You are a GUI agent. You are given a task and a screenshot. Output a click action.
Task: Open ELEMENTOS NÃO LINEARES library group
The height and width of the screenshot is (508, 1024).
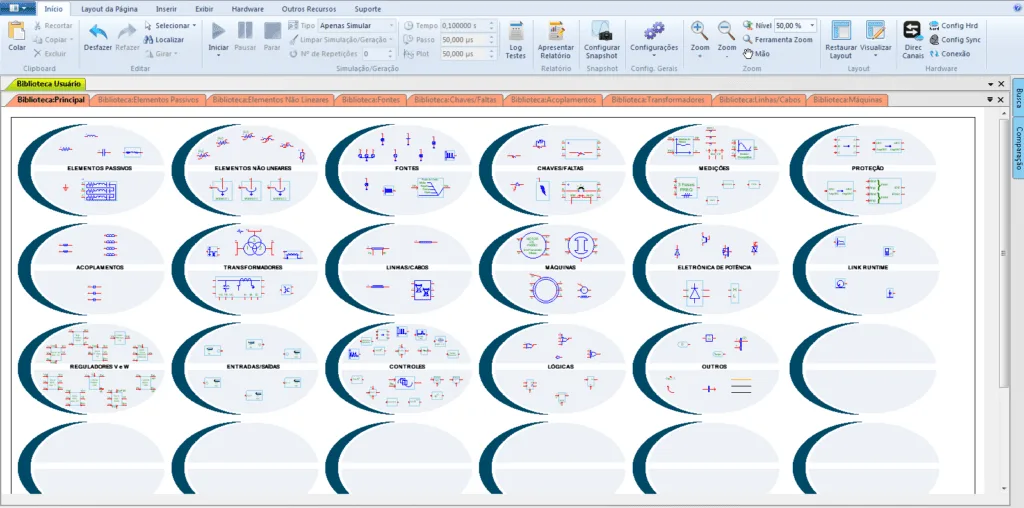(x=243, y=169)
